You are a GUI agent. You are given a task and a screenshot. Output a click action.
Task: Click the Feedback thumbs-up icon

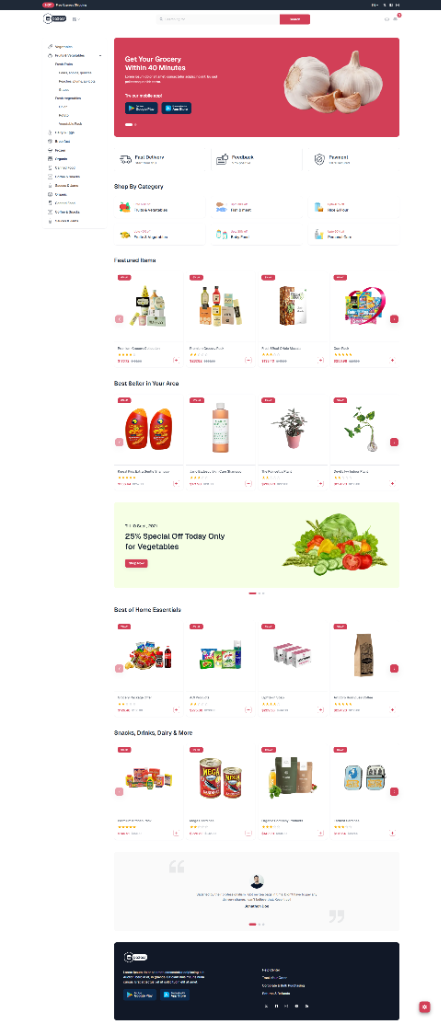pos(222,159)
